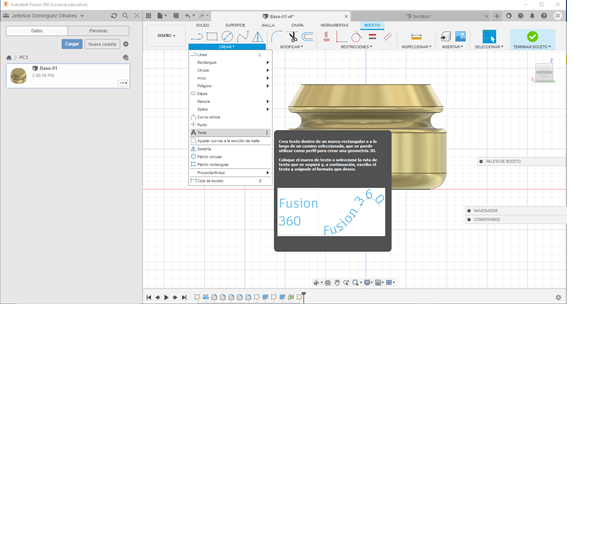
Task: Click the ViewCube Posterior face
Action: (x=544, y=72)
